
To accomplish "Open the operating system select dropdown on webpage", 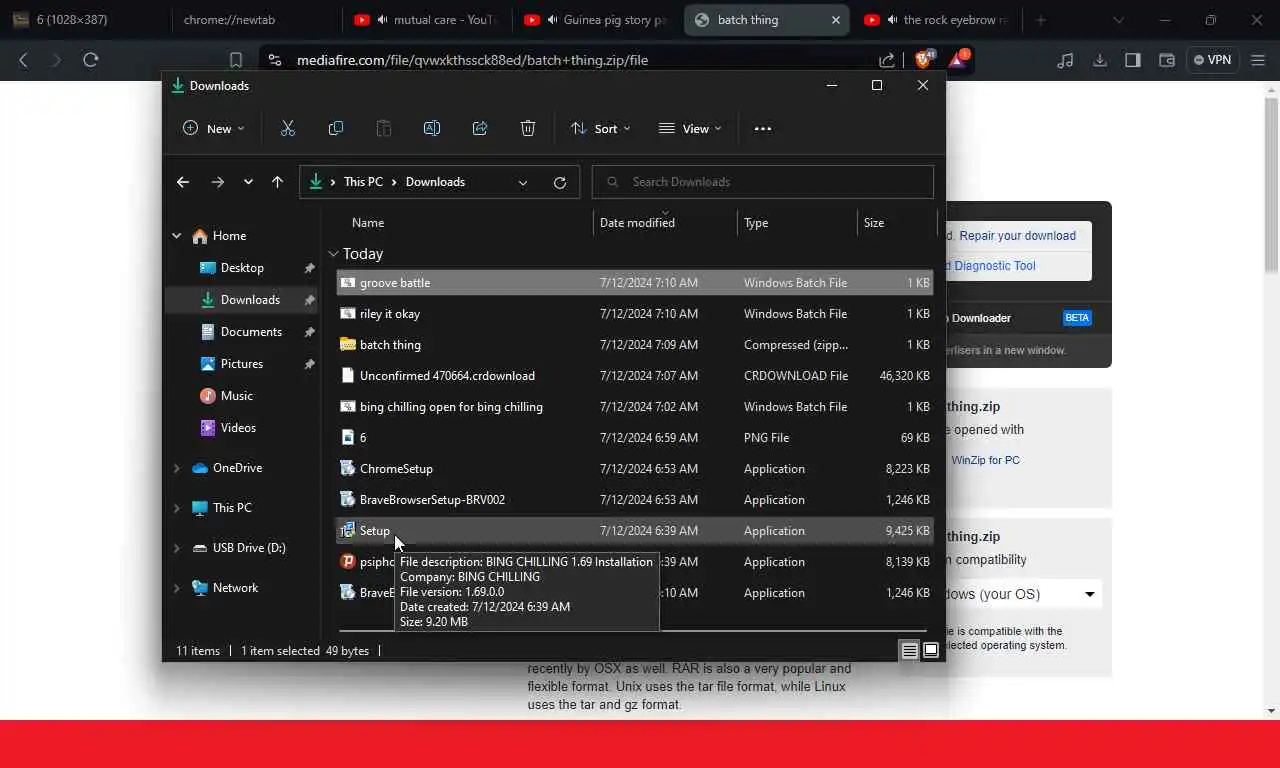I will click(1023, 594).
